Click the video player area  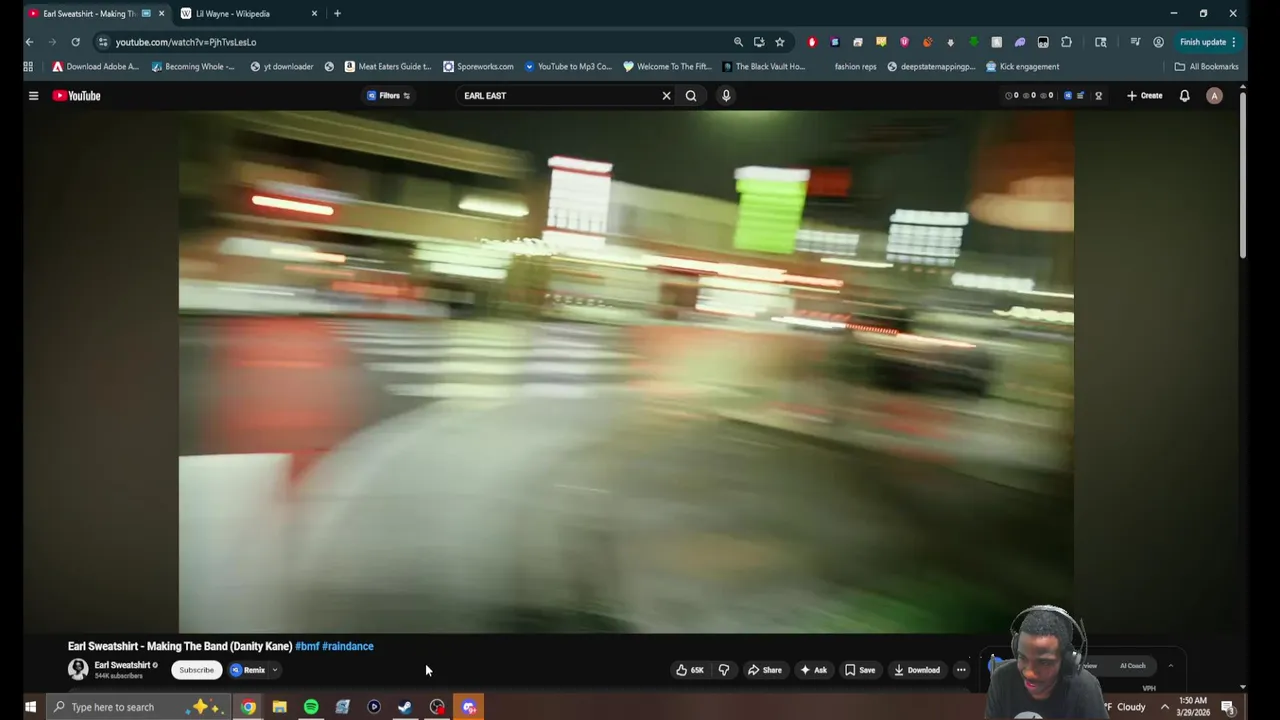point(626,372)
